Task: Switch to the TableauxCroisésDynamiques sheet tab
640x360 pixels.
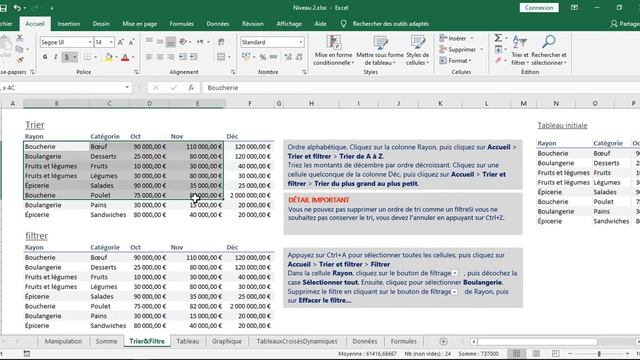Action: 297,341
